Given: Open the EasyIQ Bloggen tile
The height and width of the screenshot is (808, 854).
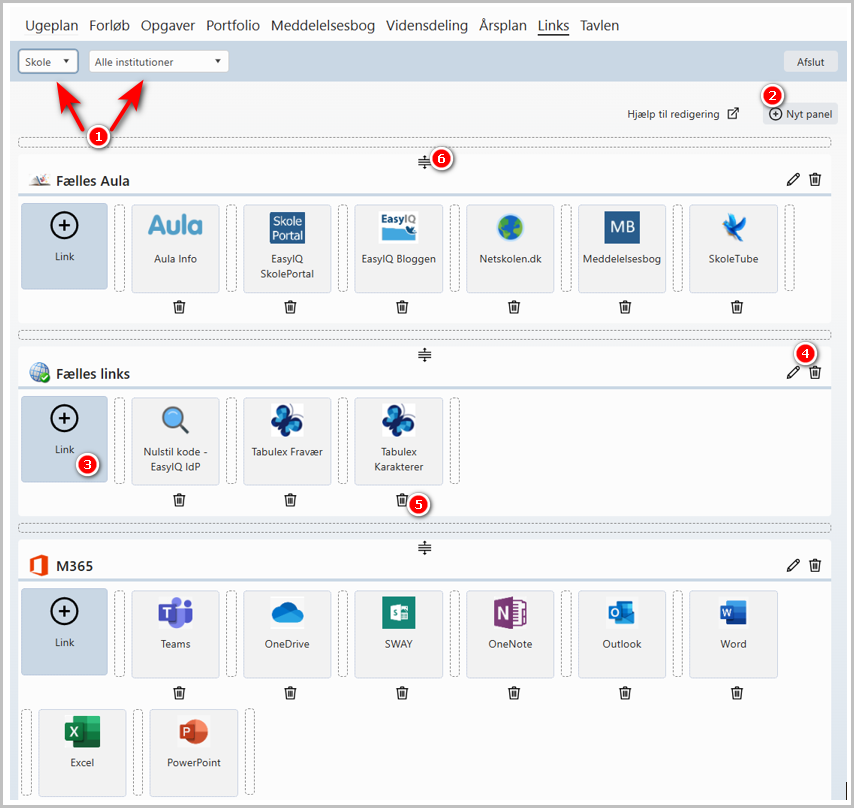Looking at the screenshot, I should [399, 248].
